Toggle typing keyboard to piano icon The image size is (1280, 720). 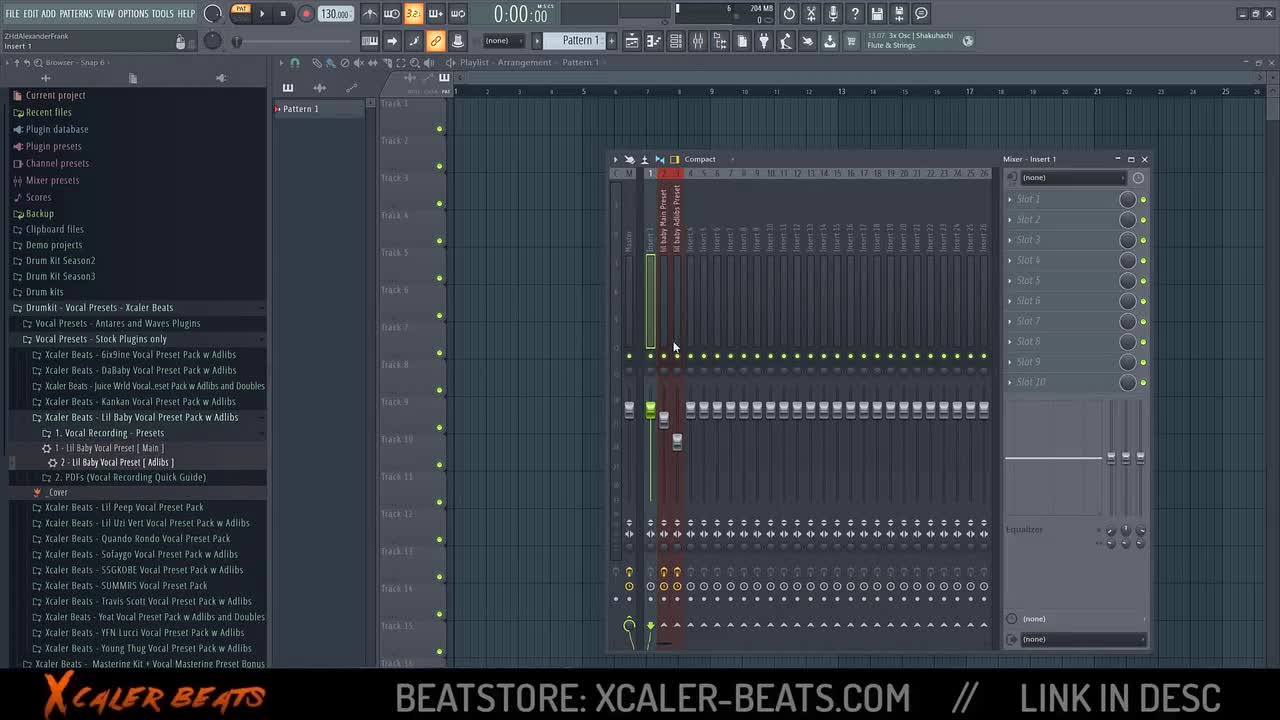[370, 41]
